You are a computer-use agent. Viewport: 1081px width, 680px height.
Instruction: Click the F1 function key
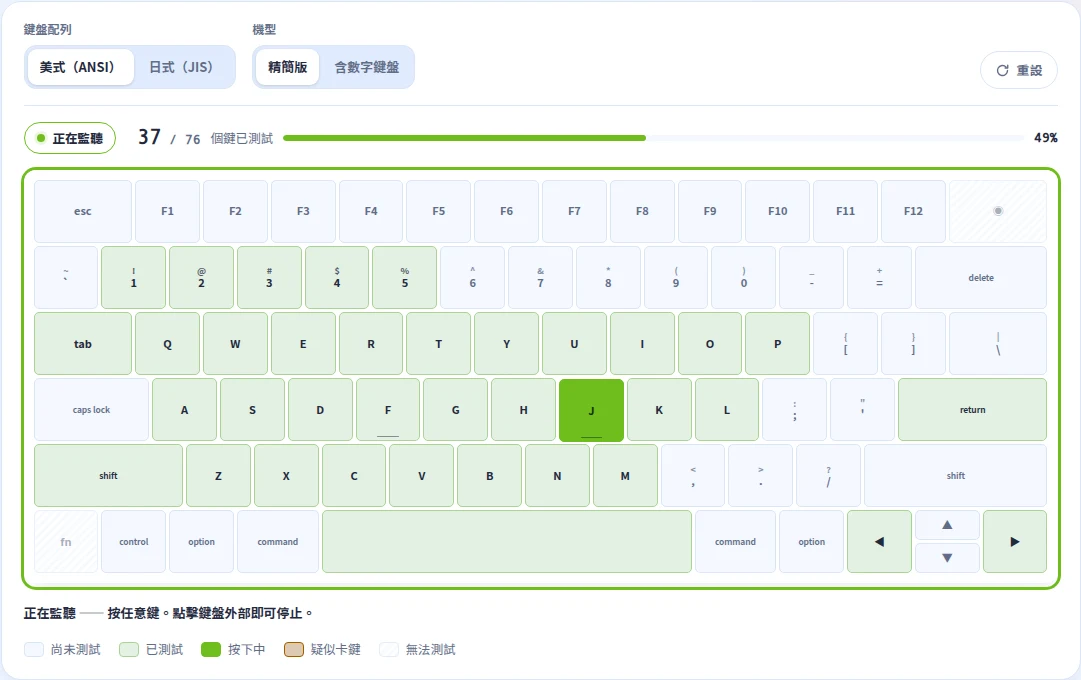point(168,211)
